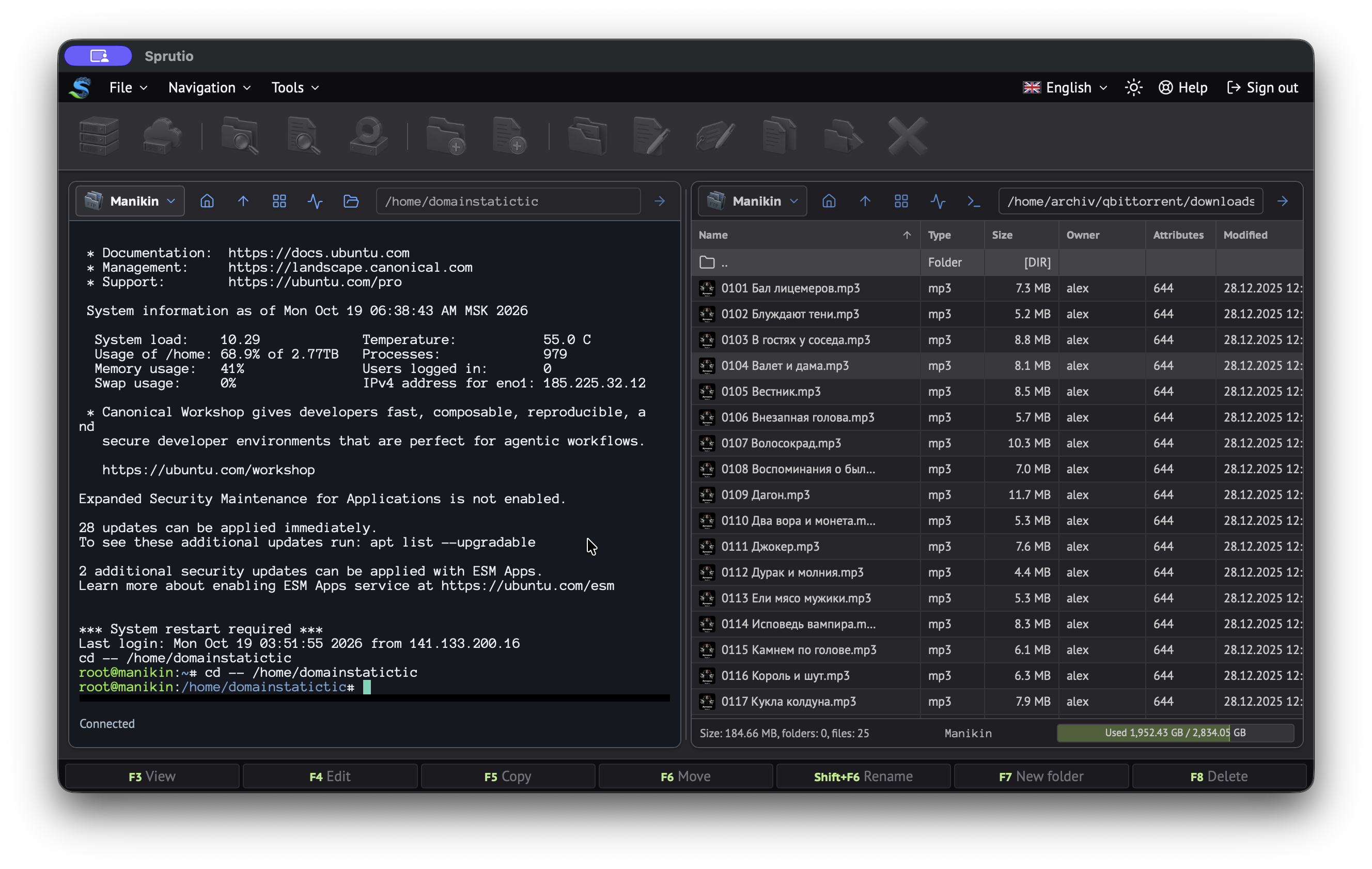The width and height of the screenshot is (1372, 869).
Task: Open the English language dropdown
Action: (x=1066, y=87)
